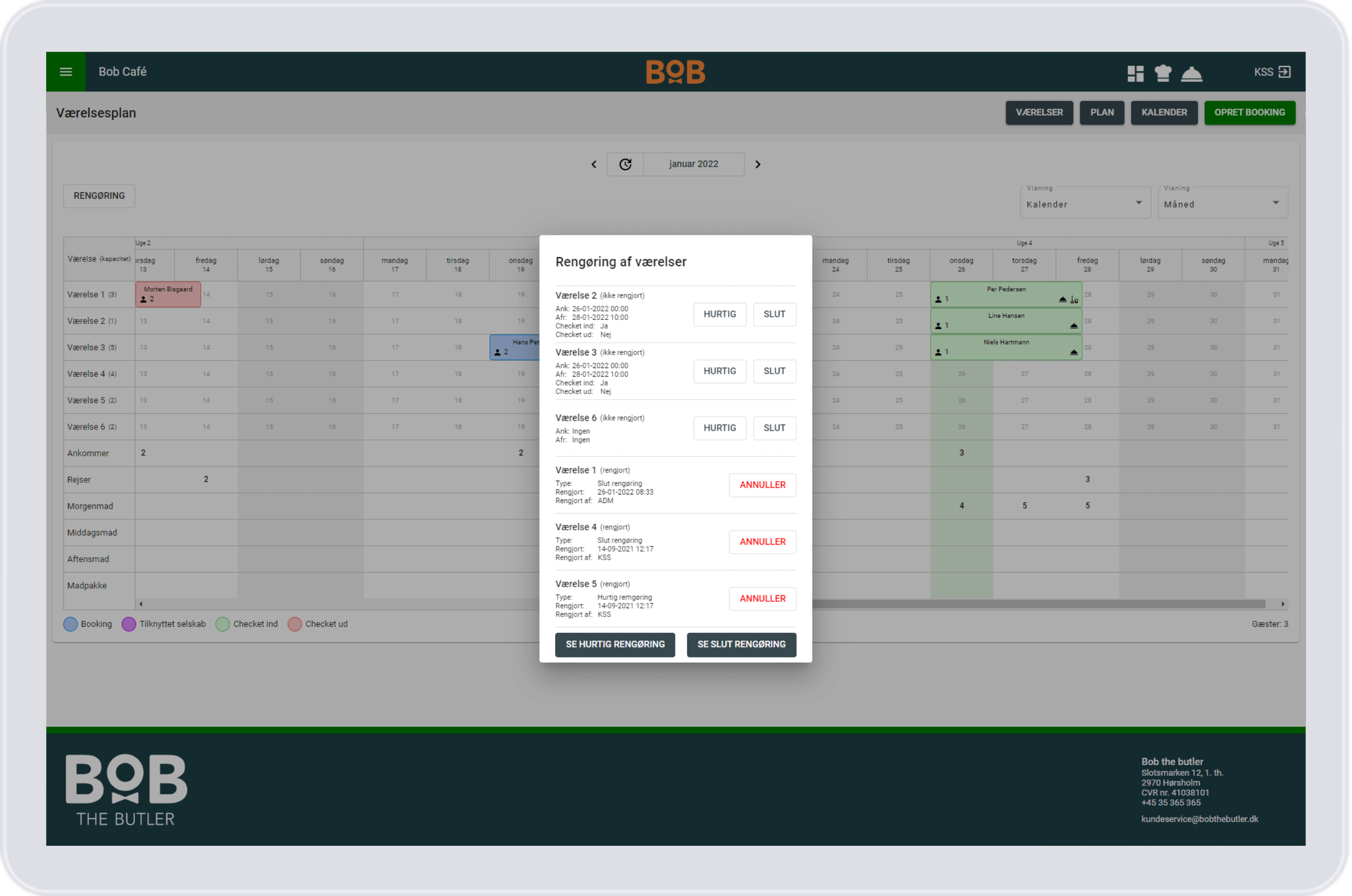Click the KSS logout icon
The image size is (1352, 896).
(x=1284, y=72)
